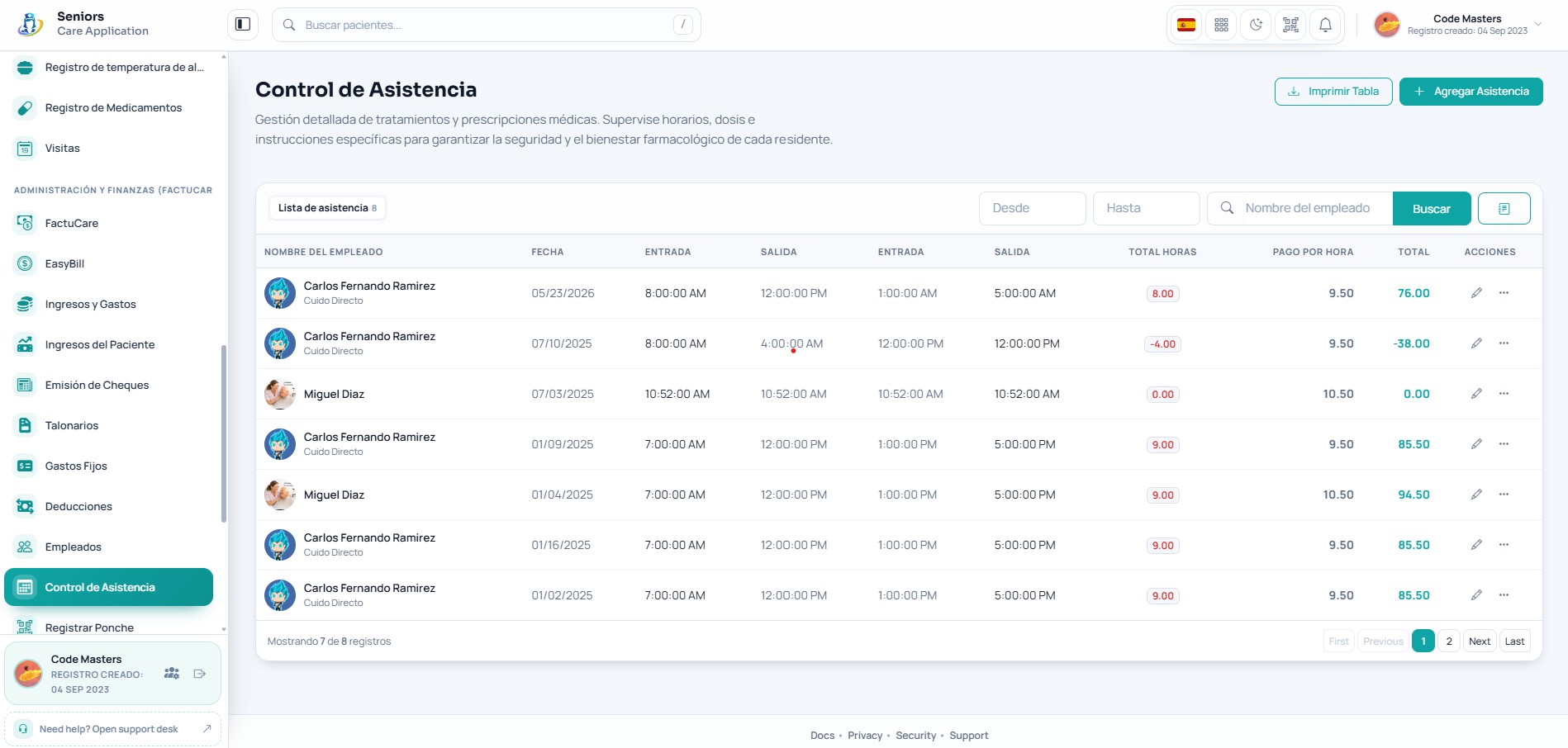Click the -4.00 total hours badge
1568x748 pixels.
point(1162,344)
